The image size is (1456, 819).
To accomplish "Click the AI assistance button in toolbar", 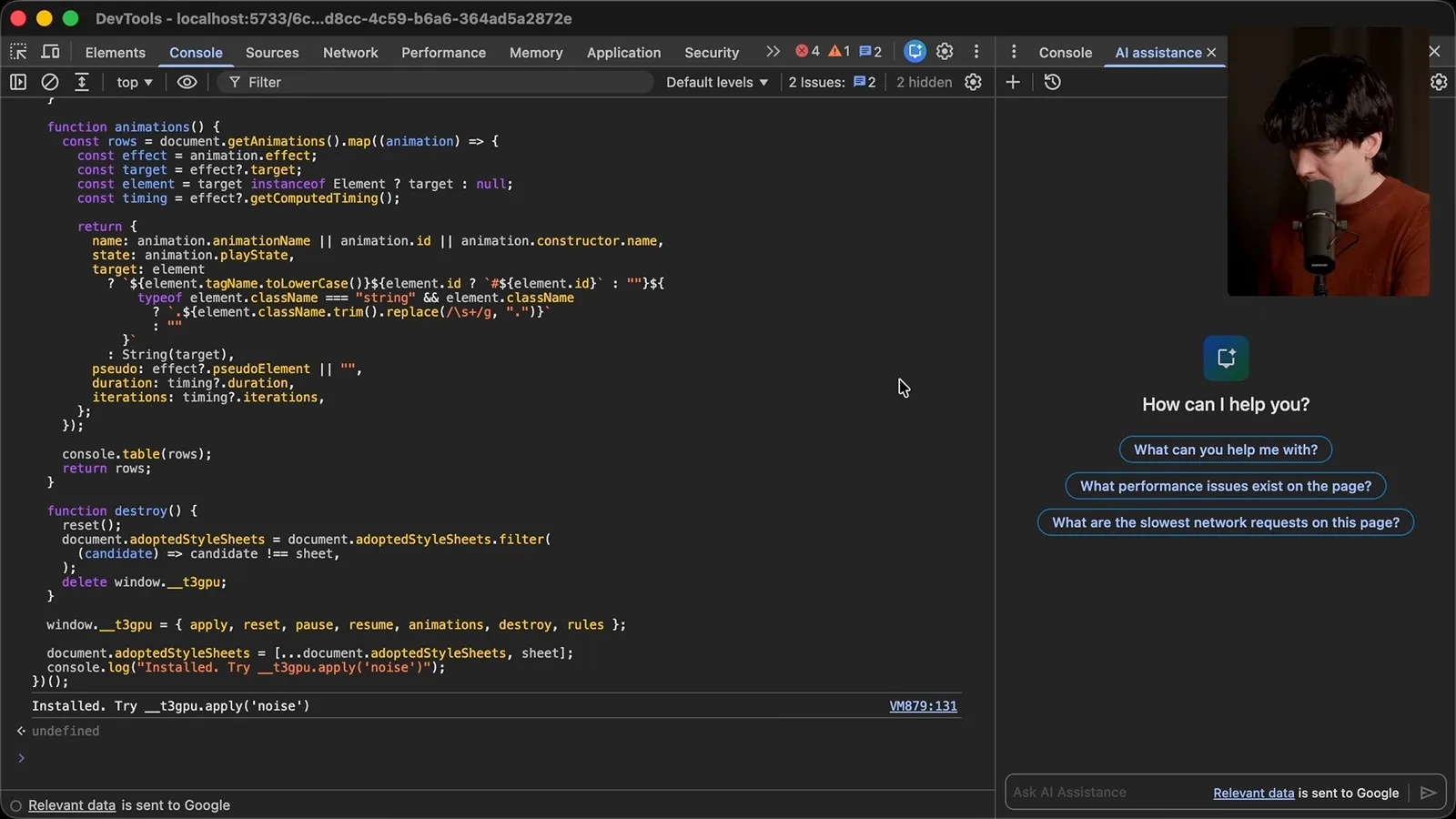I will pyautogui.click(x=915, y=52).
